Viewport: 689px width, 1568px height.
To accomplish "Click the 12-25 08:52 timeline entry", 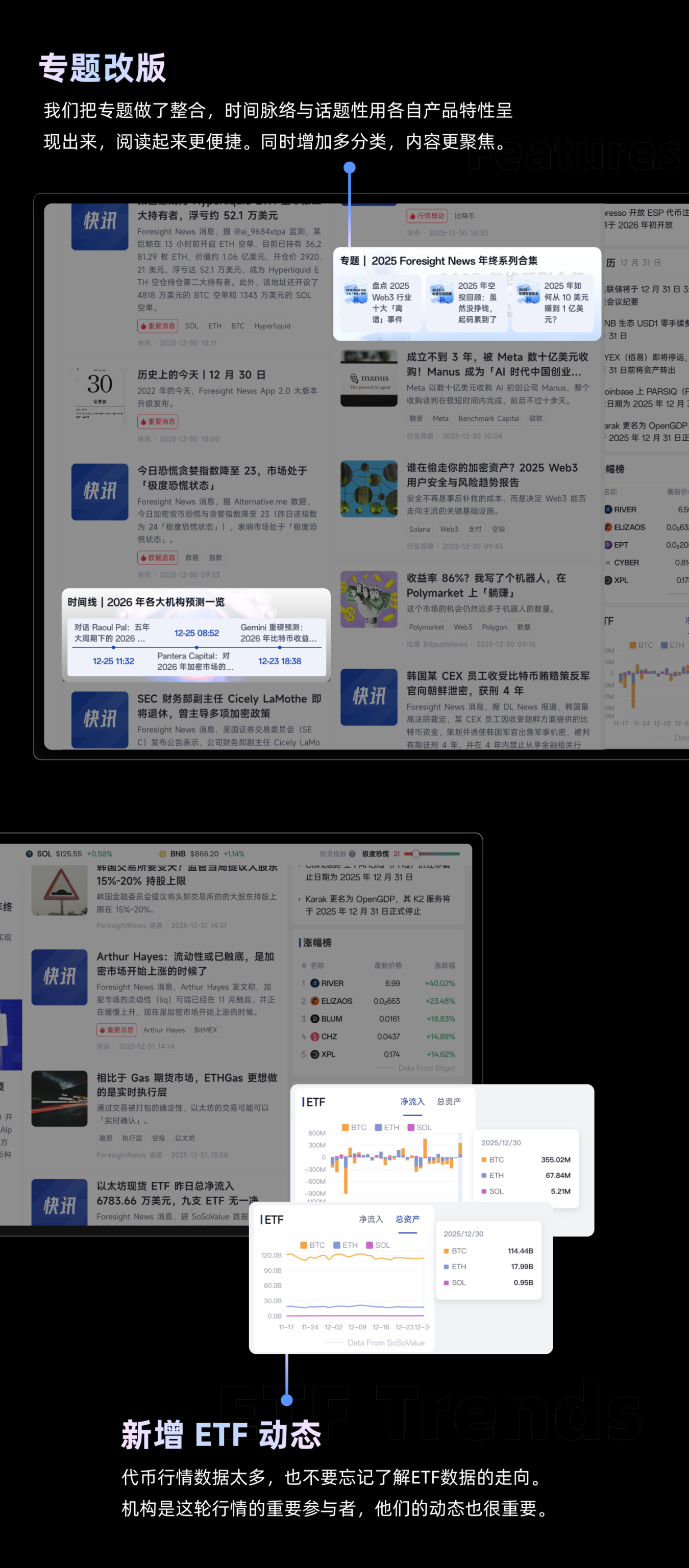I will click(x=196, y=633).
